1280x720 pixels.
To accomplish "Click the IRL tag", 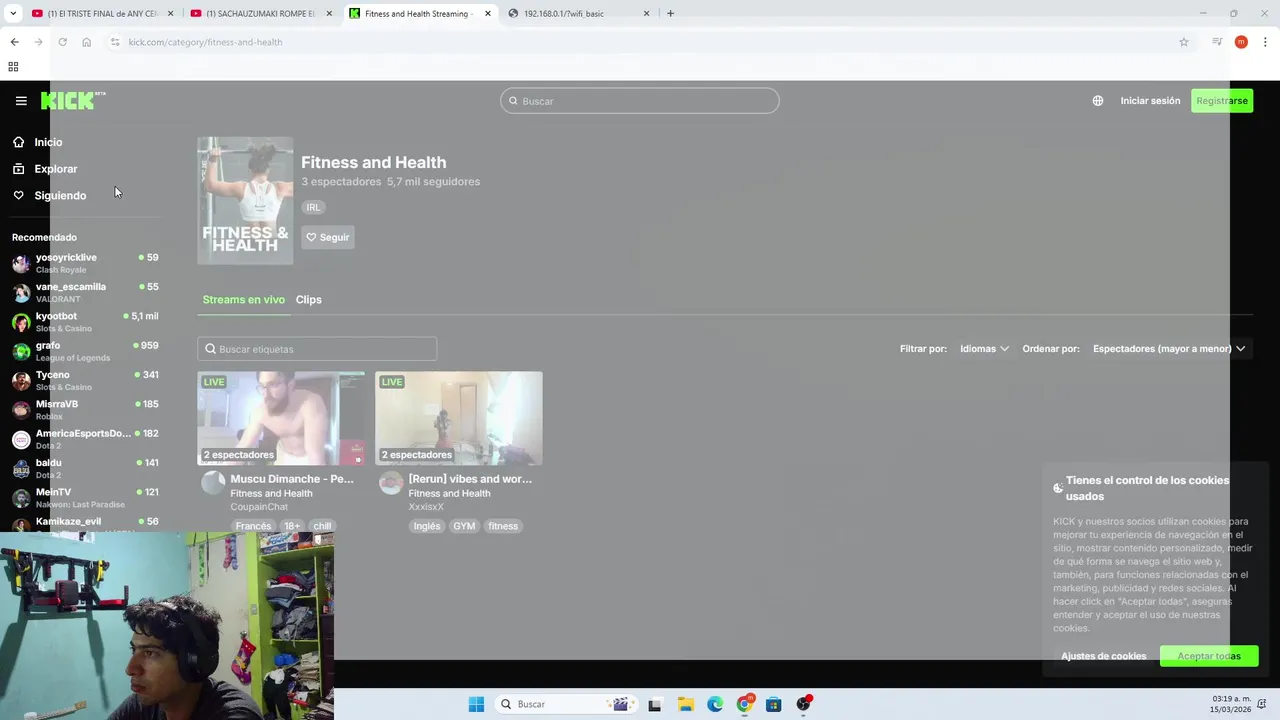I will tap(313, 208).
